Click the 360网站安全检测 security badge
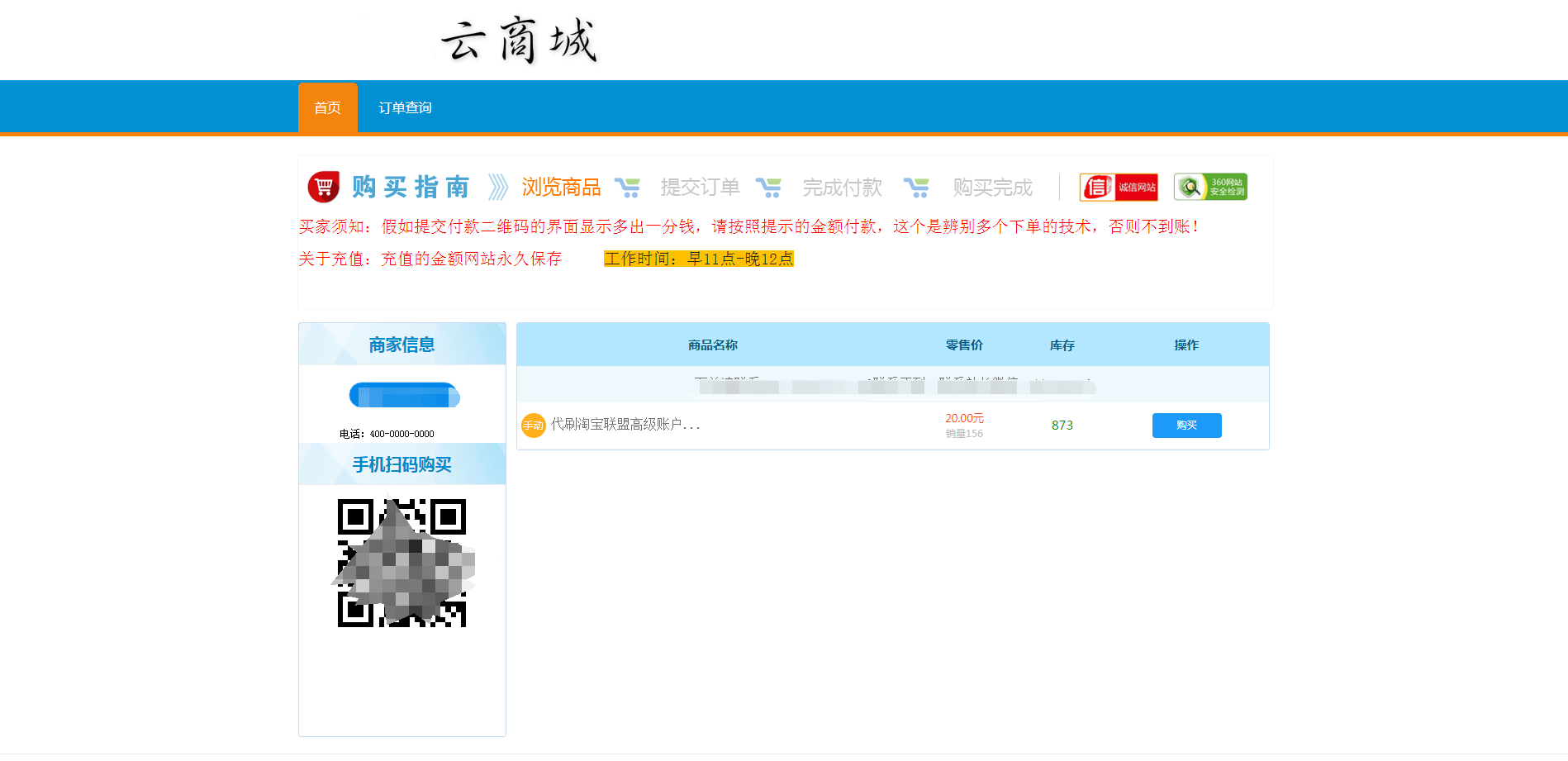The width and height of the screenshot is (1568, 761). pyautogui.click(x=1209, y=187)
